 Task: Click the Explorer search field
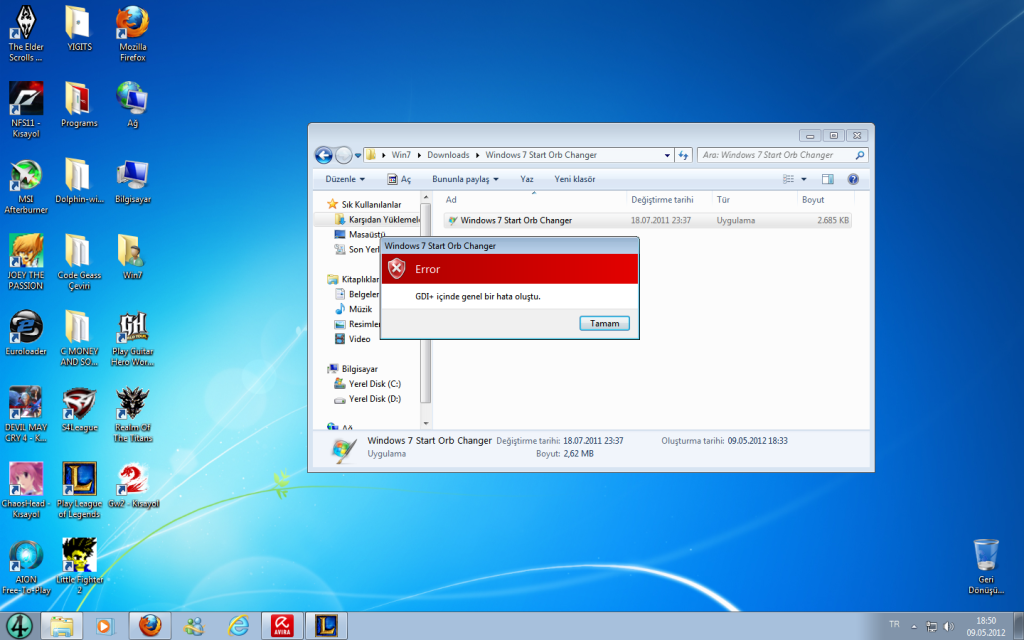pyautogui.click(x=782, y=155)
